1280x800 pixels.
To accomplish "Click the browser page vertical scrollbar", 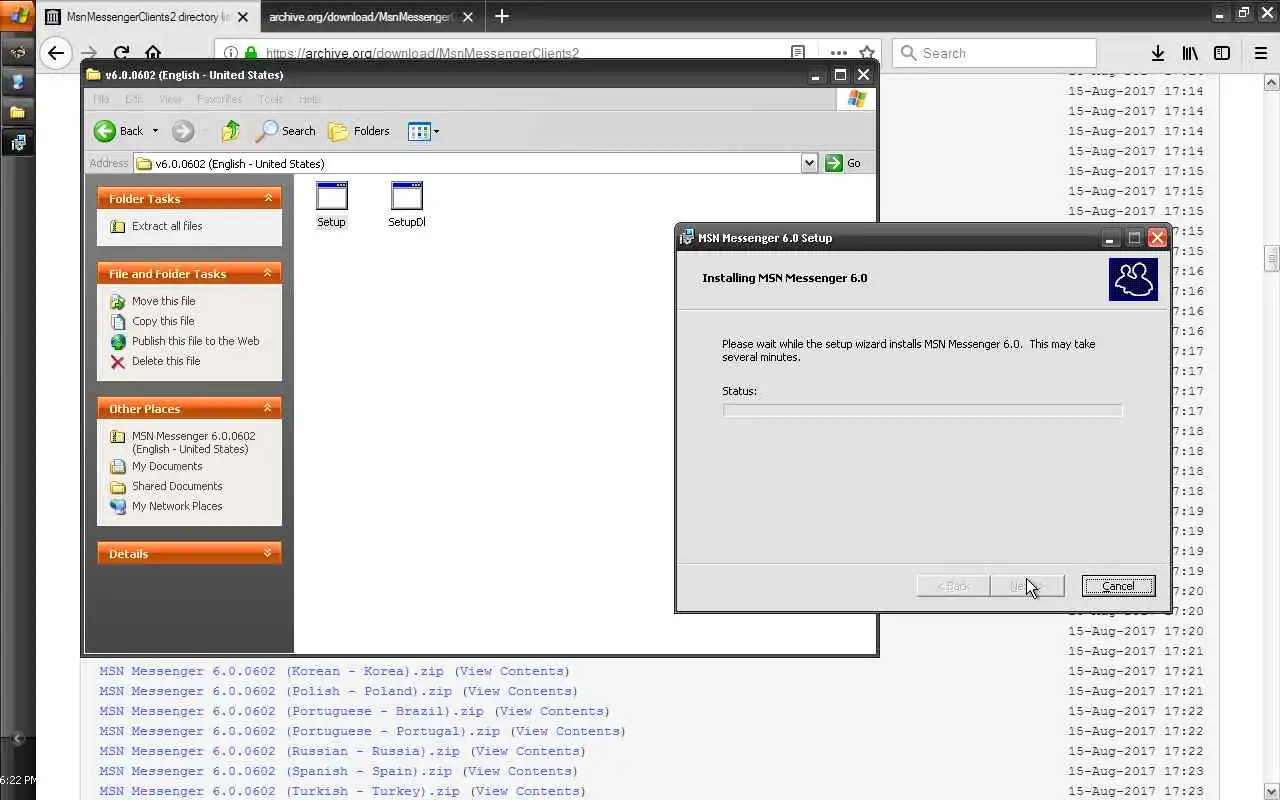I will click(x=1272, y=435).
